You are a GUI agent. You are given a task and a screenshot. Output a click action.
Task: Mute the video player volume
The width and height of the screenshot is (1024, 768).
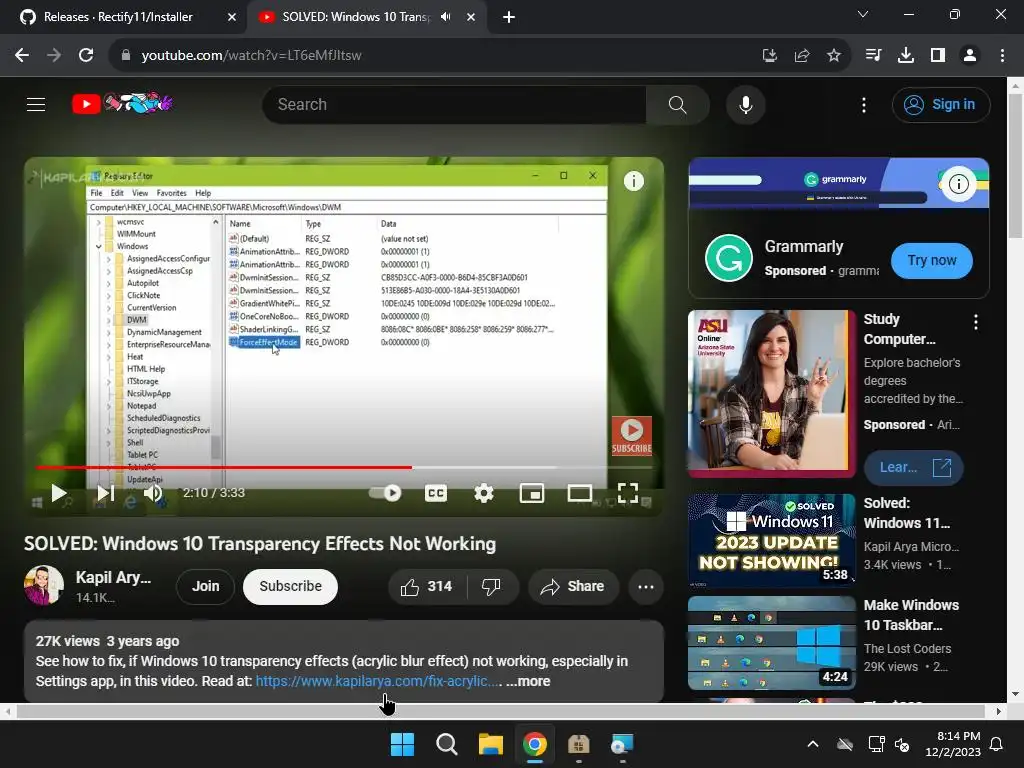point(153,493)
